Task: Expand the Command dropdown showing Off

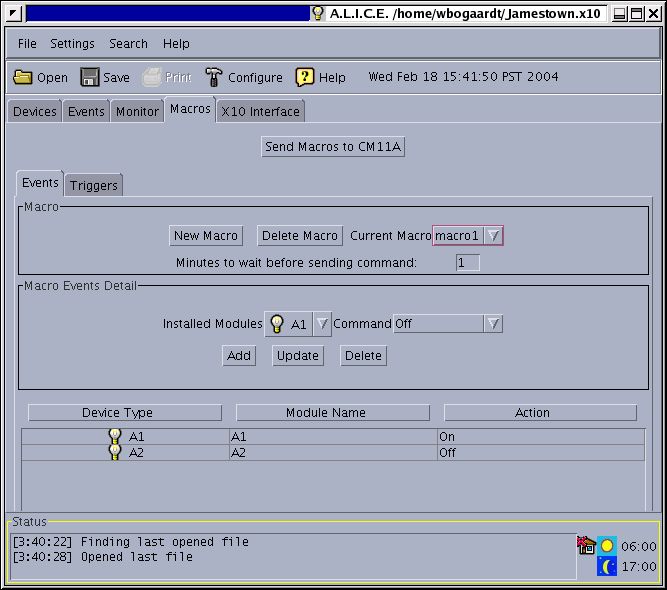Action: [x=493, y=324]
